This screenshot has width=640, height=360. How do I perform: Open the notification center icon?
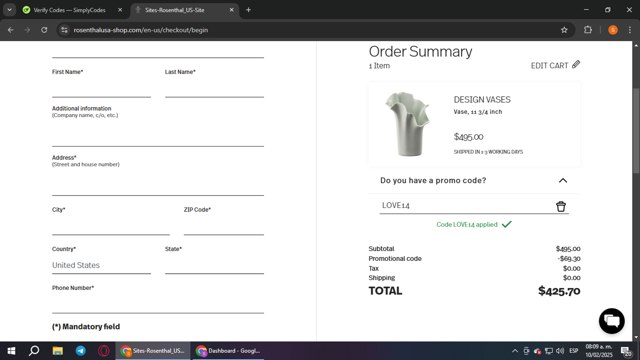(x=626, y=351)
